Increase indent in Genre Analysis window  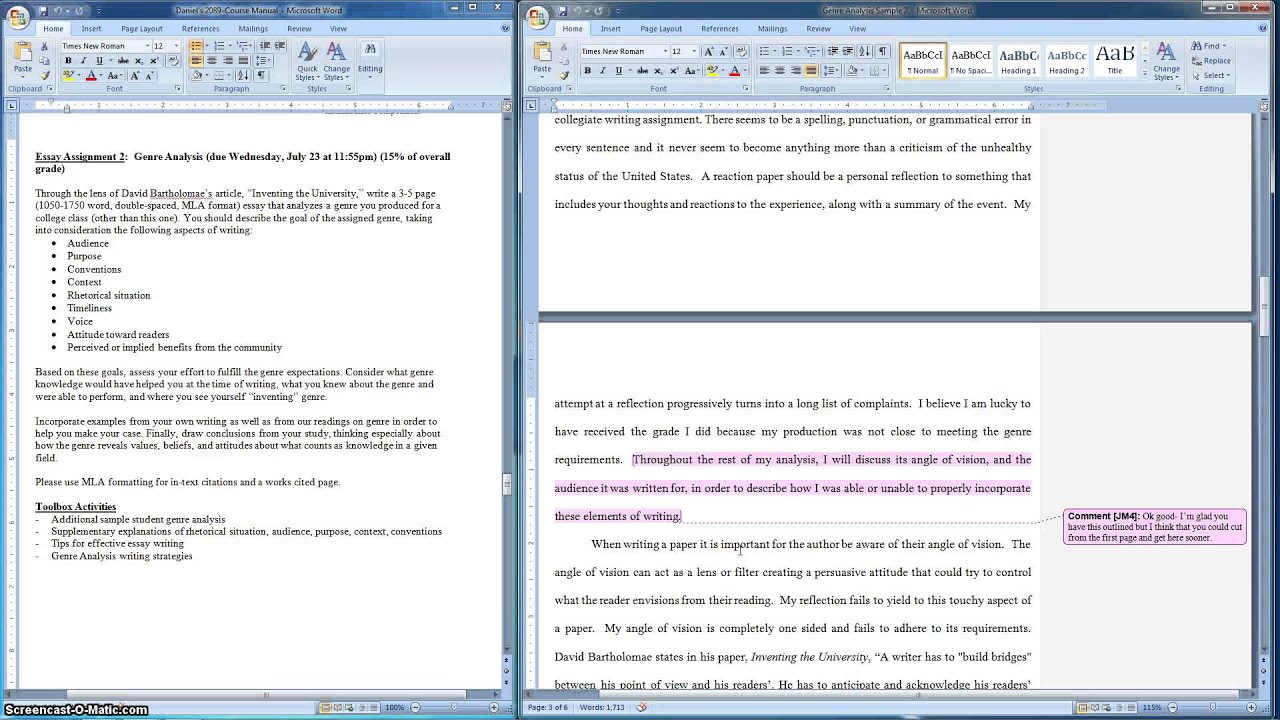[x=848, y=52]
